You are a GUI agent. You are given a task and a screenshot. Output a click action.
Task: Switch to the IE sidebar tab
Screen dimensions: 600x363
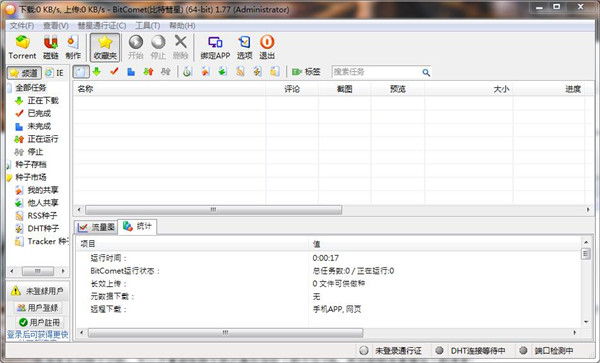pyautogui.click(x=55, y=73)
